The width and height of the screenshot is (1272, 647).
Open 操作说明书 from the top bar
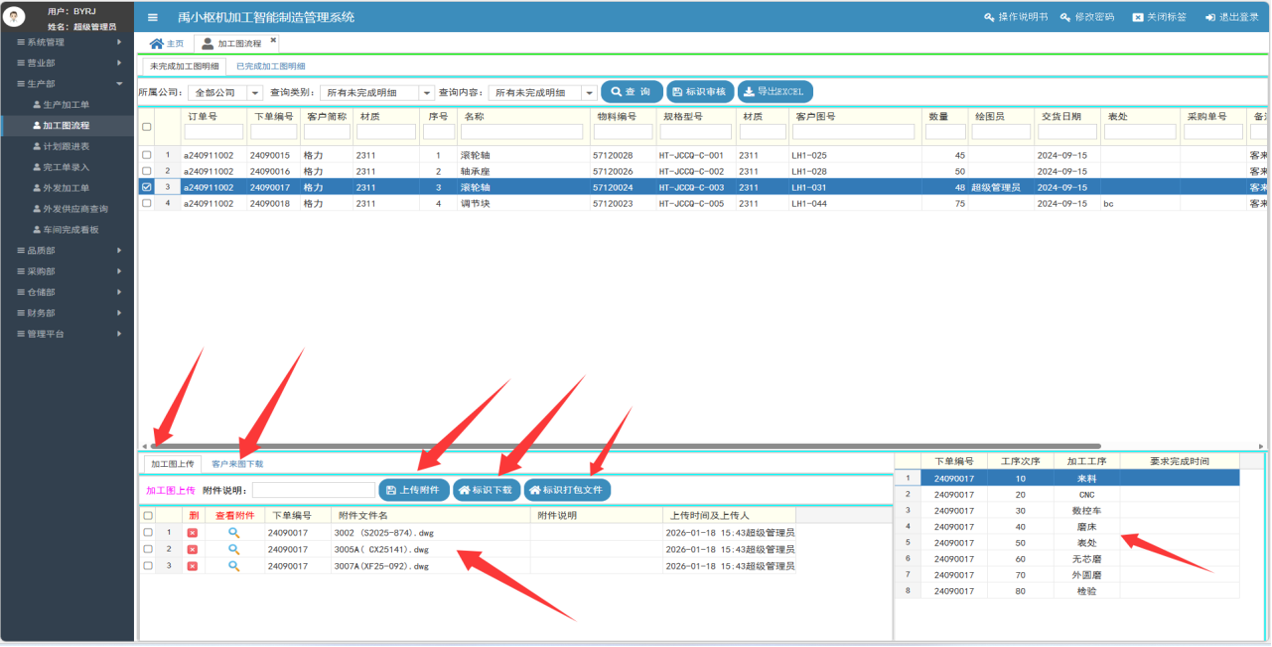click(x=1016, y=17)
